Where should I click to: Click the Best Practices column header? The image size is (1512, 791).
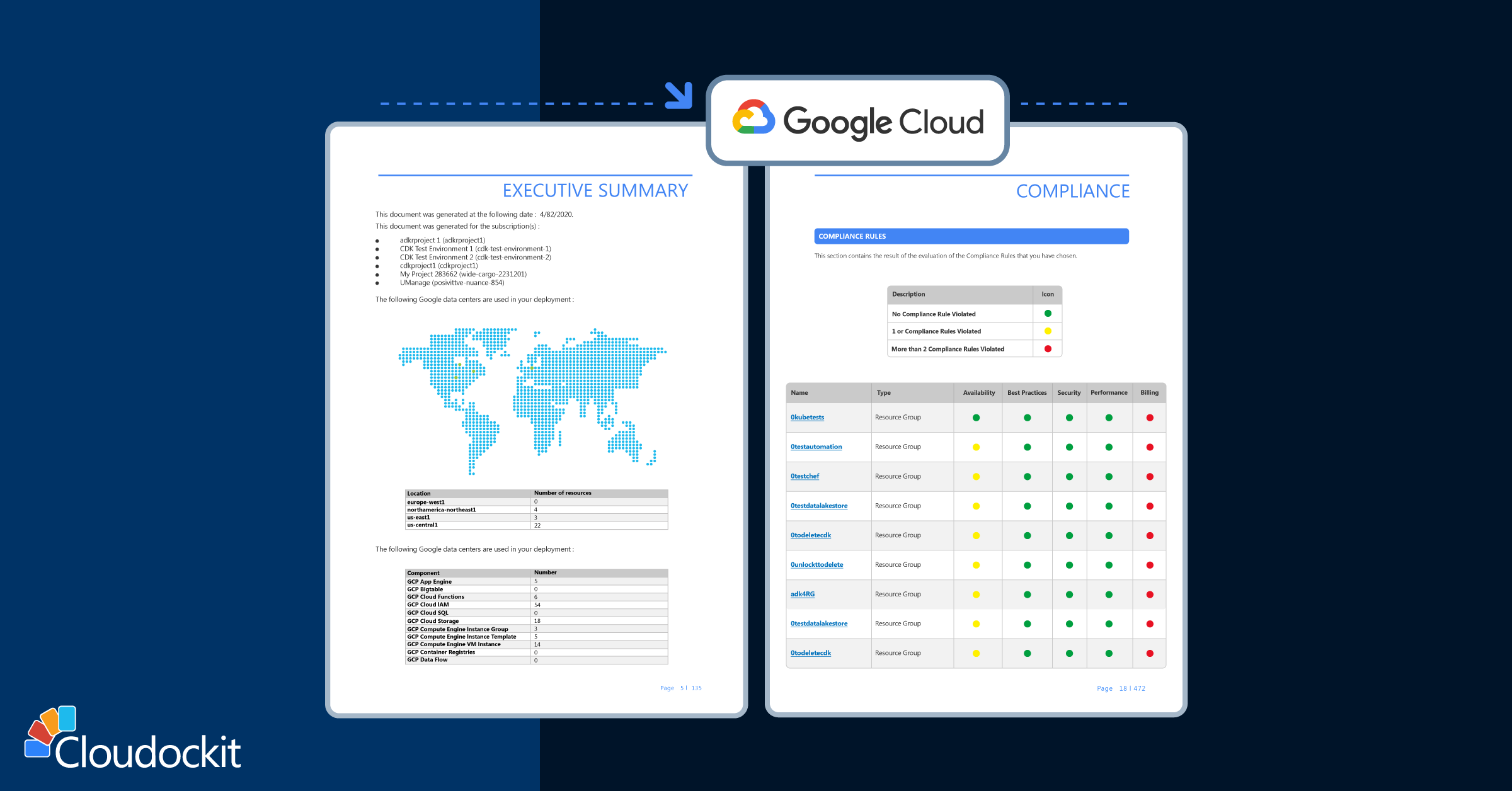(1027, 392)
